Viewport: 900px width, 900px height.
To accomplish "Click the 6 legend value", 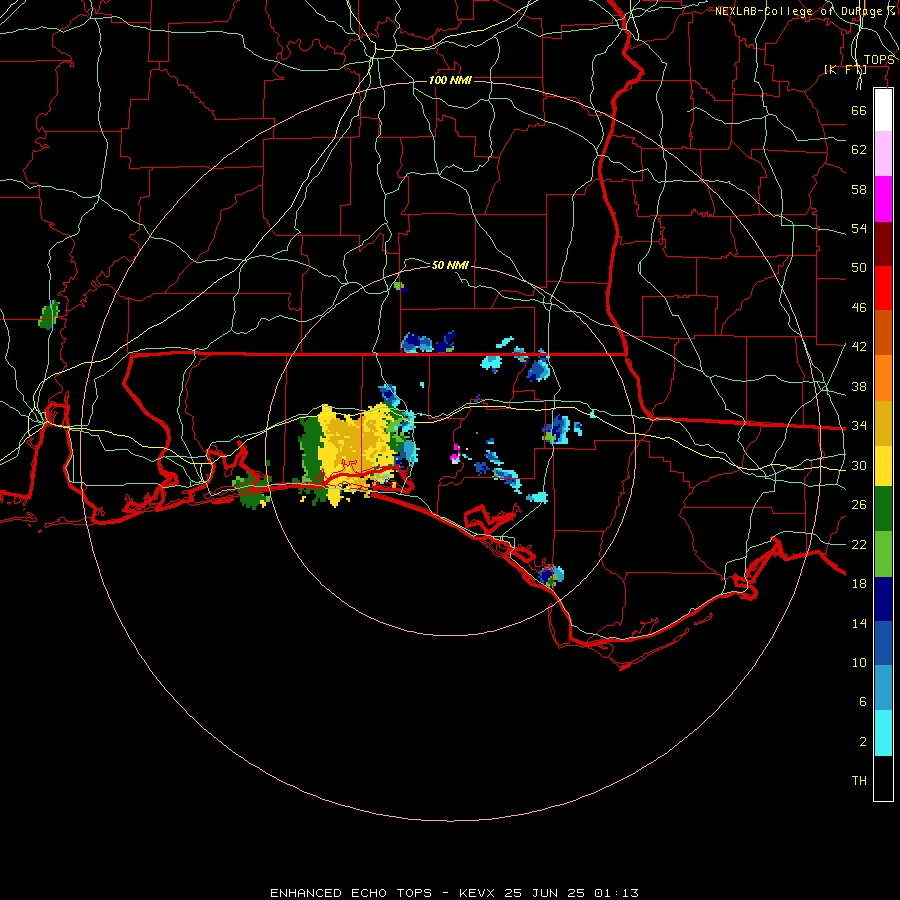I will [863, 701].
